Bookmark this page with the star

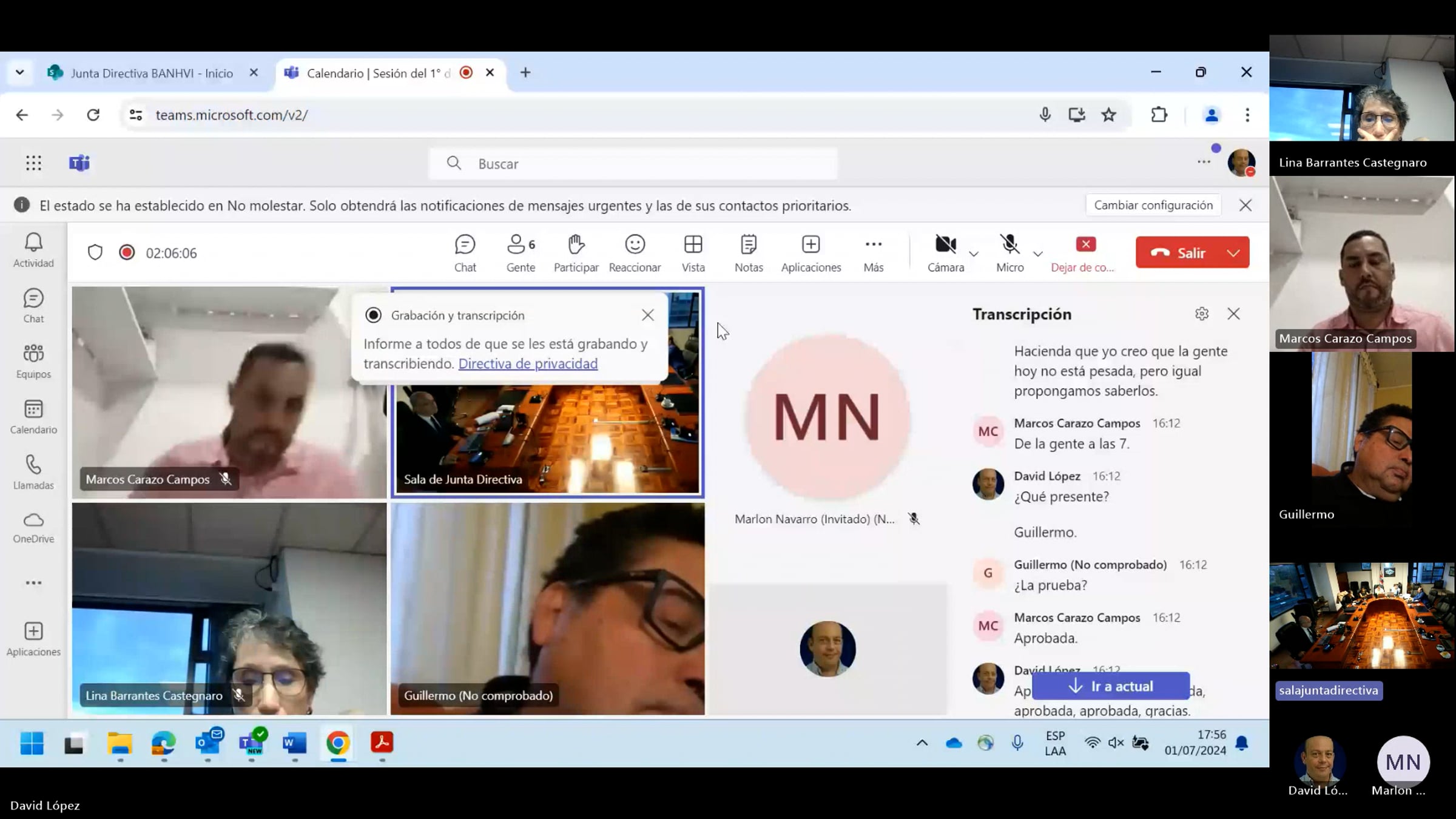(x=1109, y=115)
